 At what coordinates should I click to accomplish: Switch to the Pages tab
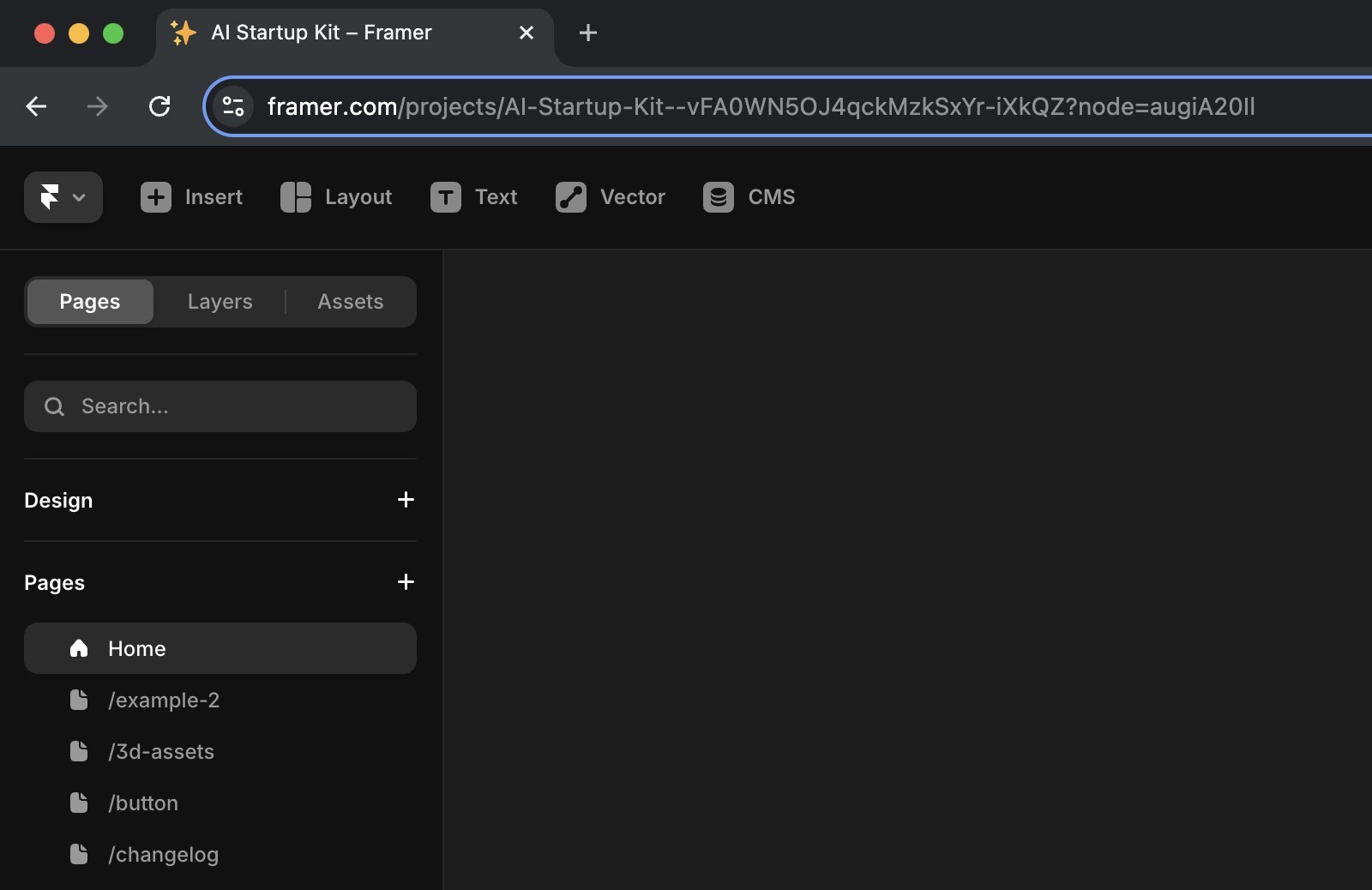(90, 302)
